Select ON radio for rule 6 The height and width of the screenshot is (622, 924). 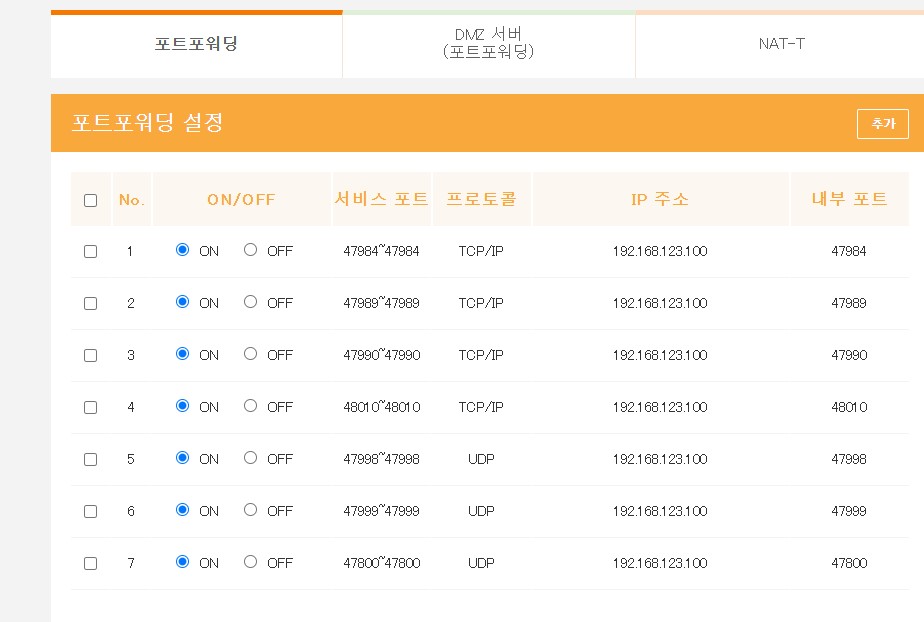click(182, 510)
